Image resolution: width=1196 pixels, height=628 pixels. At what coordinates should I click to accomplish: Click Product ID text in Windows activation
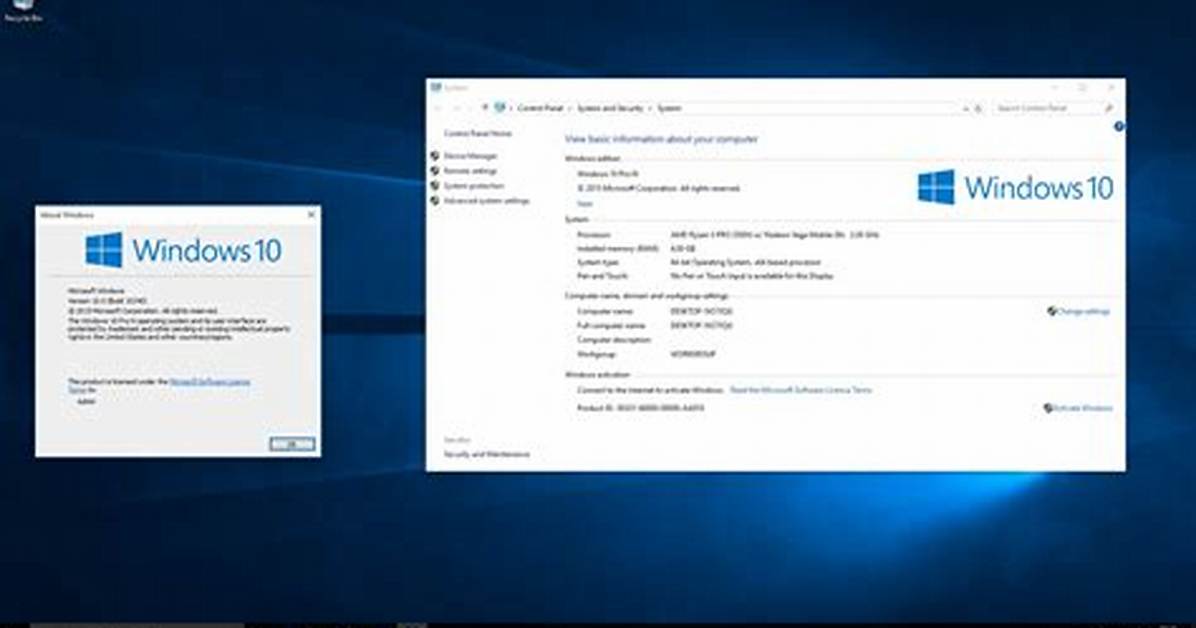641,408
